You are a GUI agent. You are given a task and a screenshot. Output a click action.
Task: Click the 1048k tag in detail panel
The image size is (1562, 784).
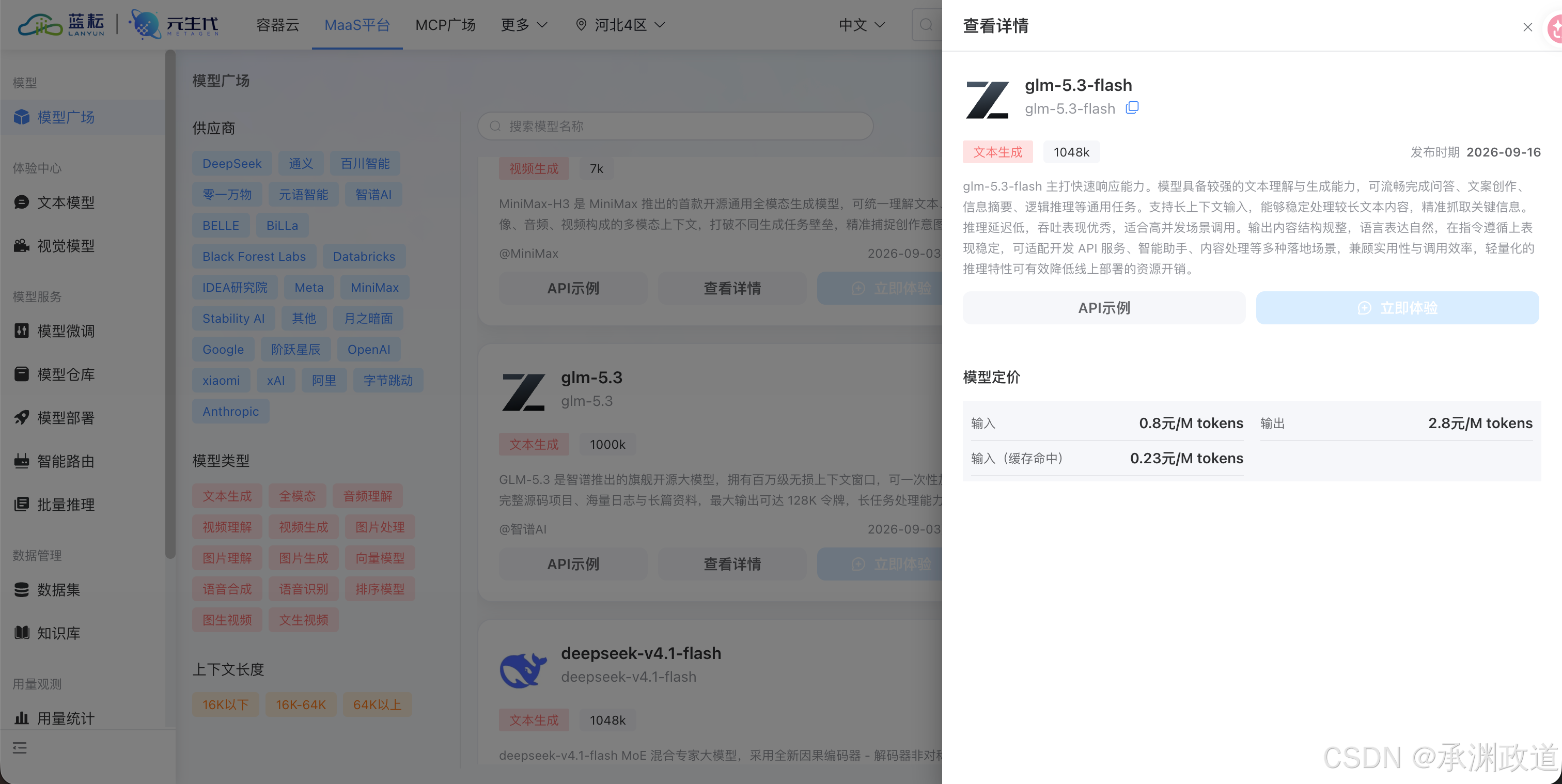tap(1071, 152)
